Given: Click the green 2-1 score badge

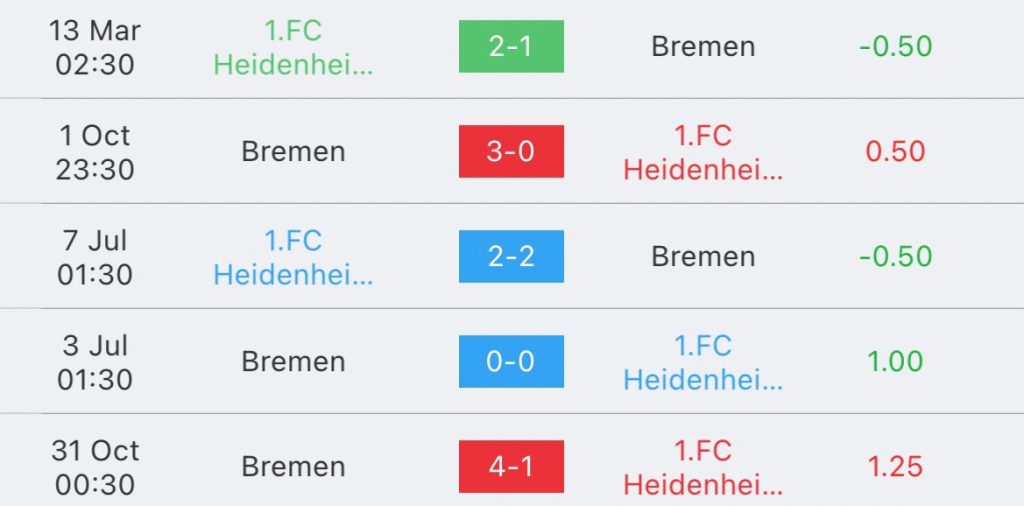Looking at the screenshot, I should coord(511,47).
